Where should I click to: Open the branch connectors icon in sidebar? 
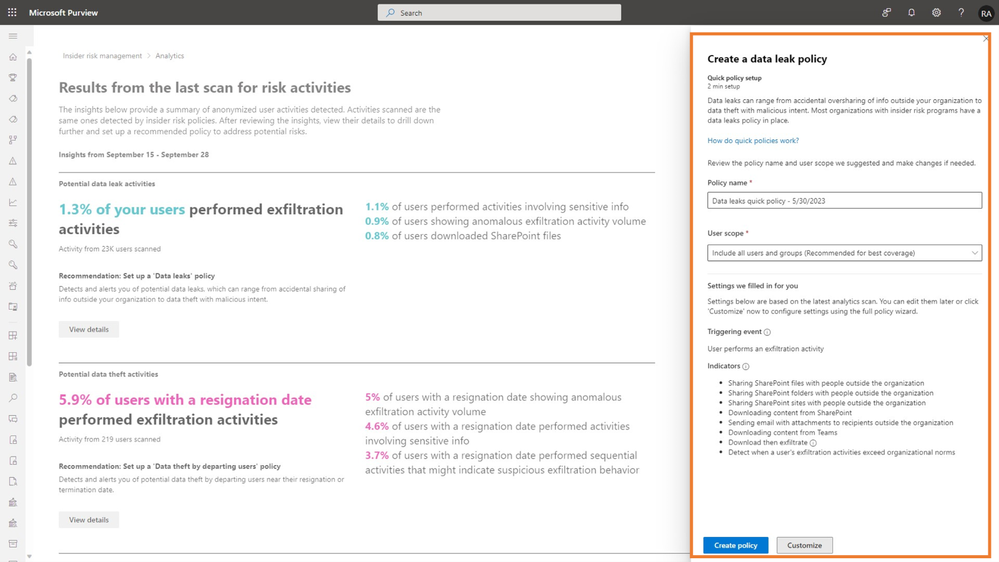(x=13, y=140)
